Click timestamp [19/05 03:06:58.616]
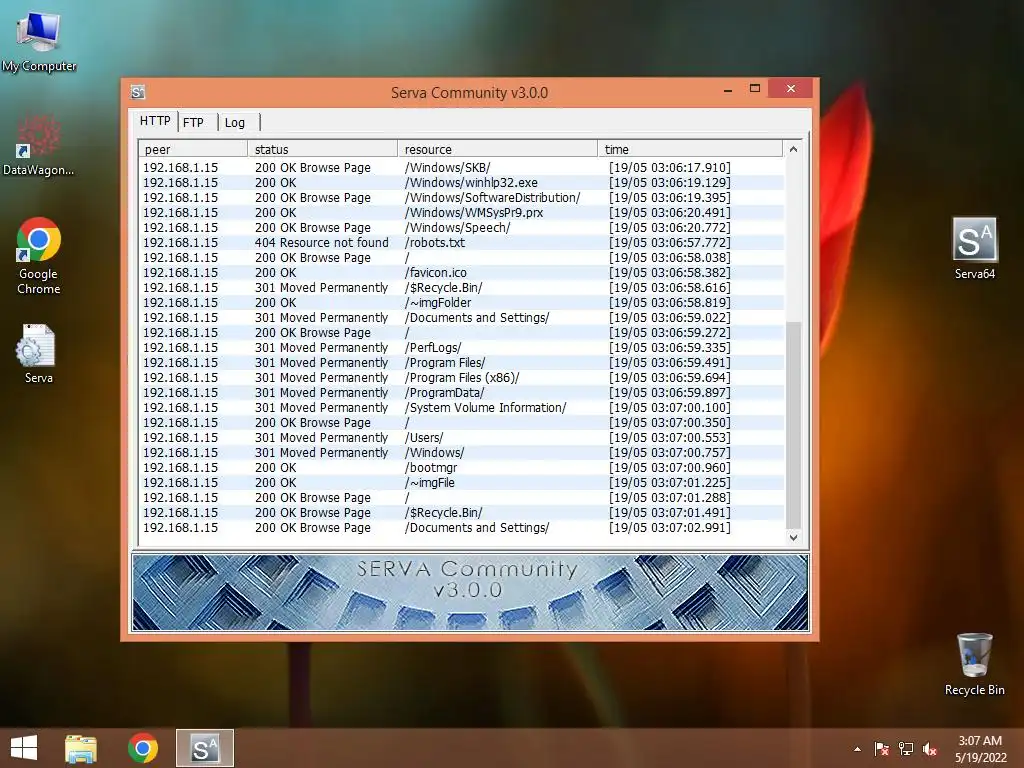The width and height of the screenshot is (1024, 768). [669, 287]
